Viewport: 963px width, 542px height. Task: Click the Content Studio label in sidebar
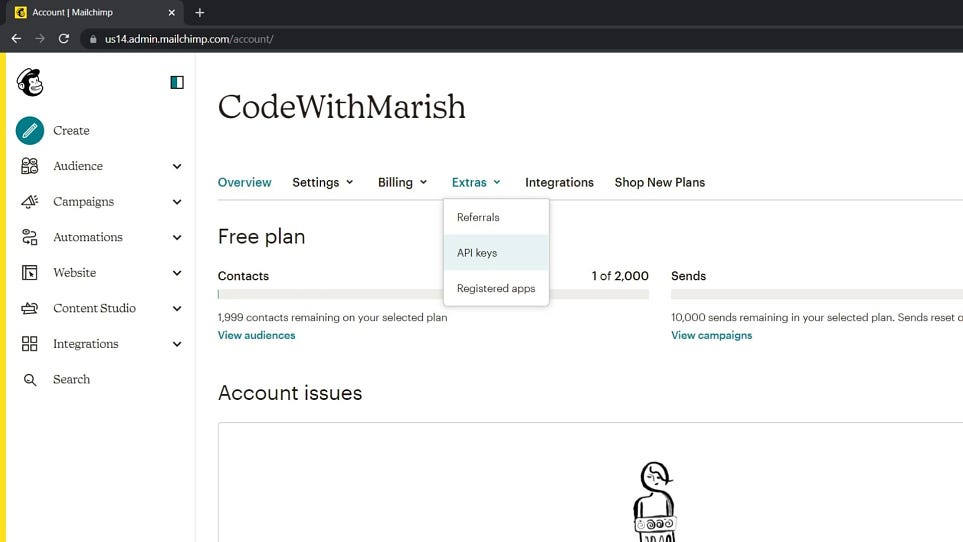pos(95,308)
